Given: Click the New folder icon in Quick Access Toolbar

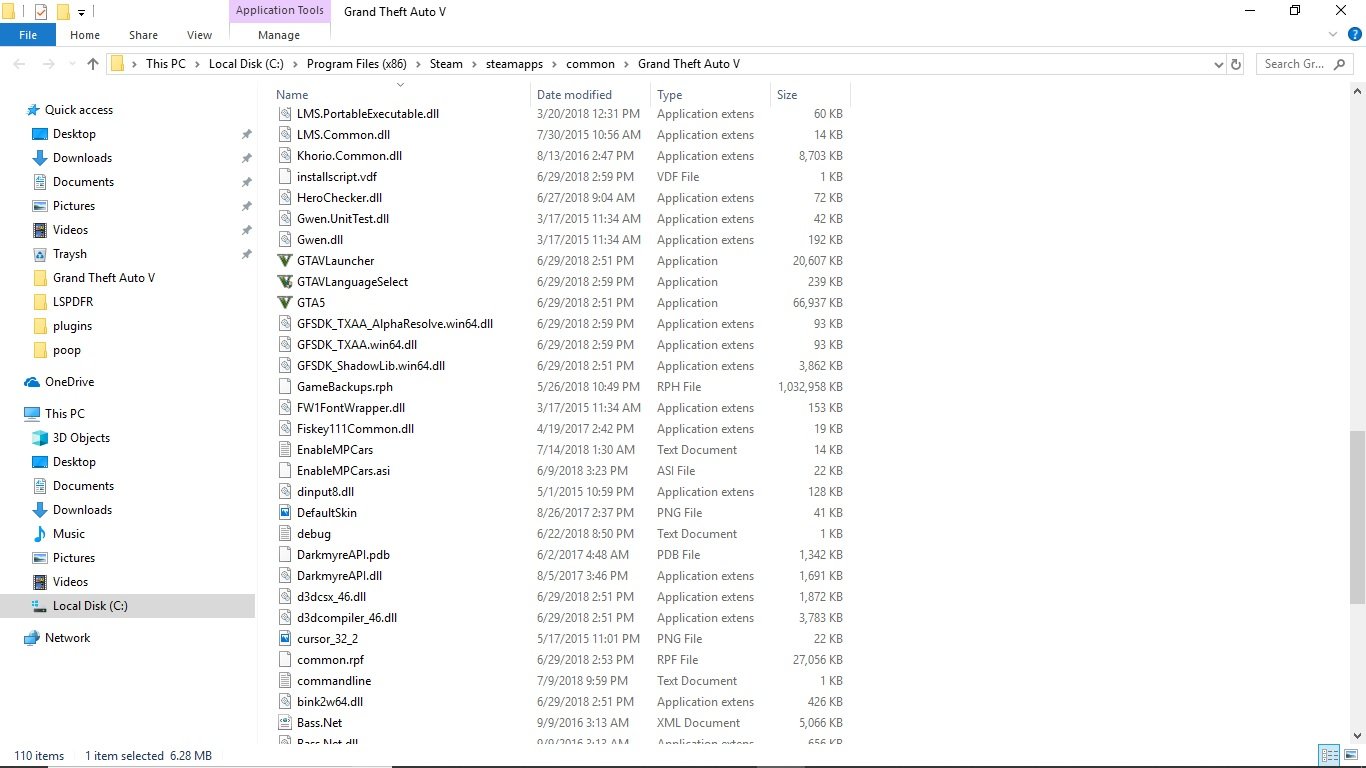Looking at the screenshot, I should [63, 12].
